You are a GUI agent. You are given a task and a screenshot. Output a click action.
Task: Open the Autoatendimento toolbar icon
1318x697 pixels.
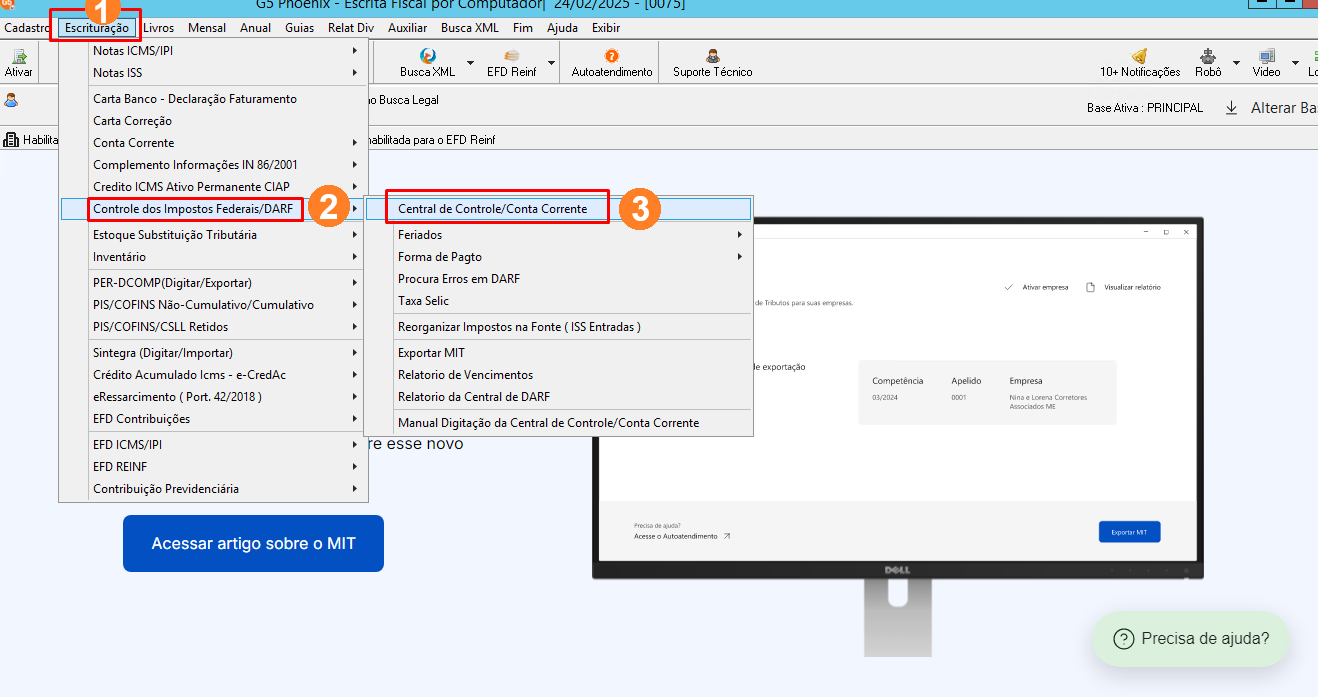coord(611,62)
